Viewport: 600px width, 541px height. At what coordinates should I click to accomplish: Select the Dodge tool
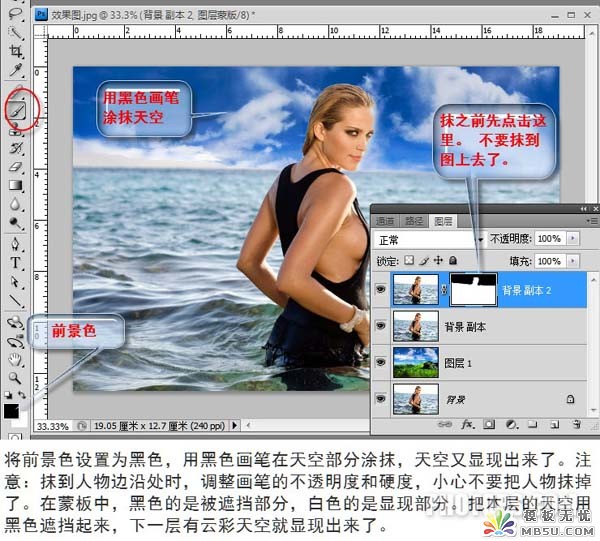pos(15,223)
